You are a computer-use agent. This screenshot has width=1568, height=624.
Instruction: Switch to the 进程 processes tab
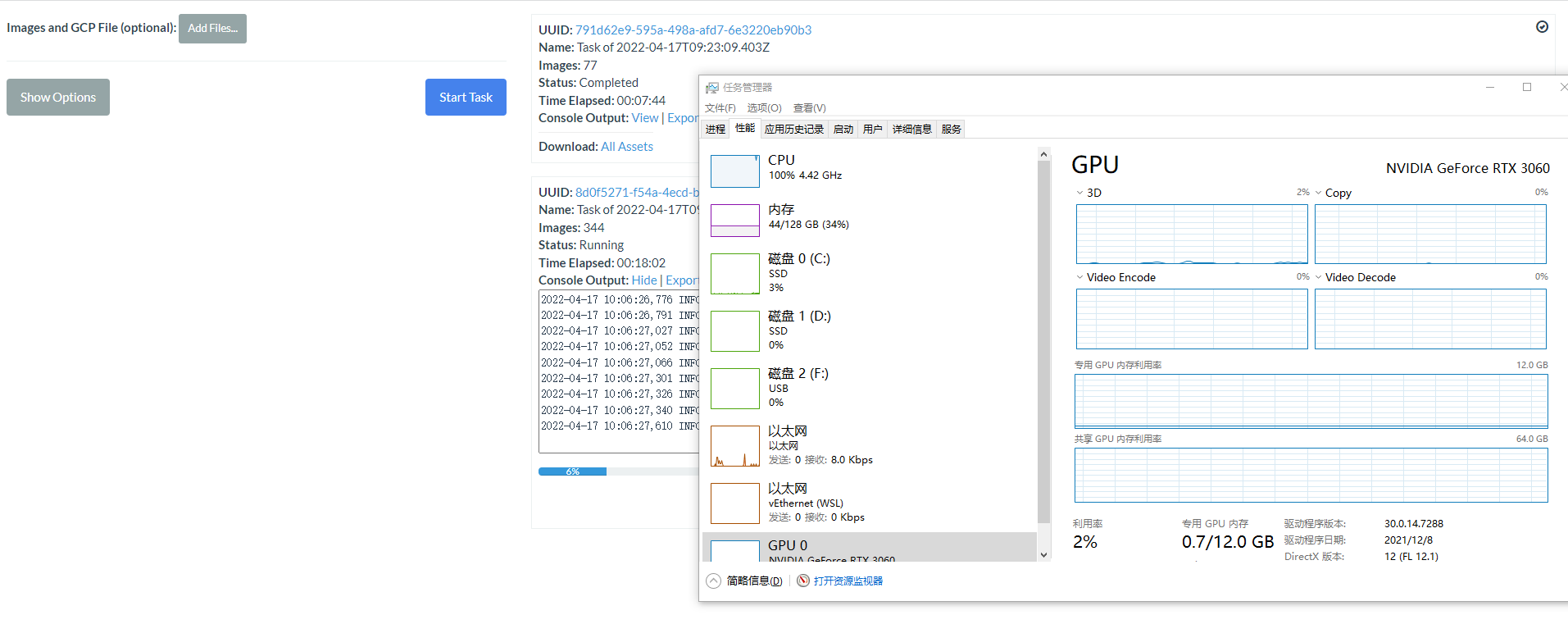pos(716,130)
